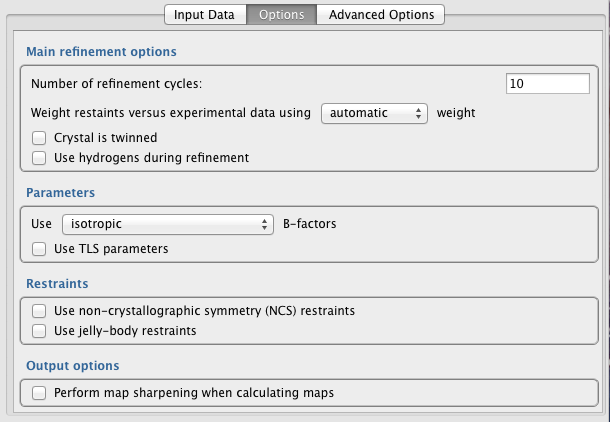Screen dimensions: 610x422
Task: Click the Output options section heading
Action: 73,366
